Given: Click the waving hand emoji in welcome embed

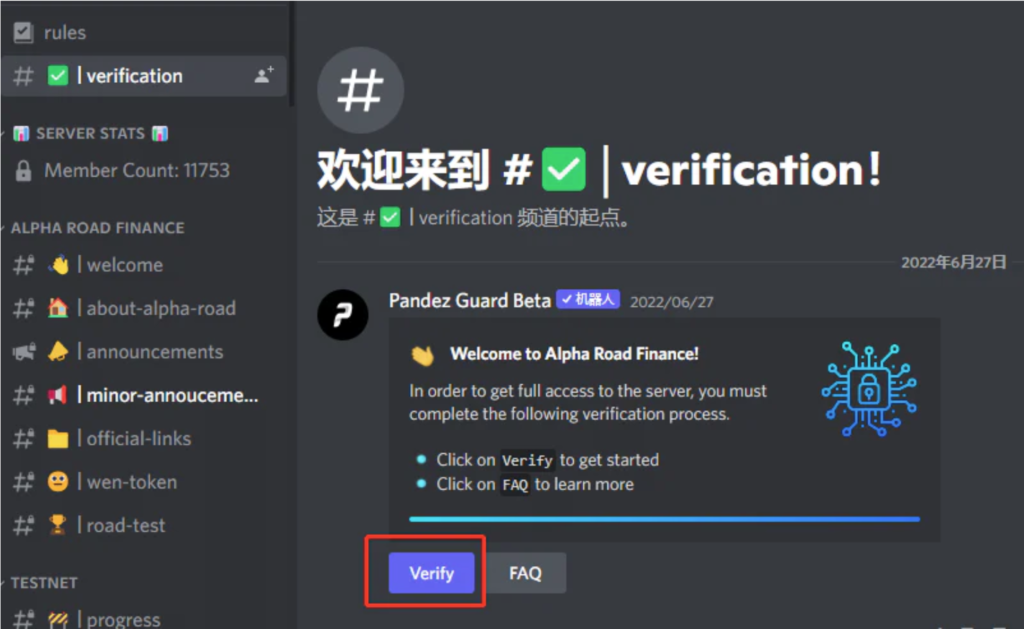Looking at the screenshot, I should pos(423,355).
